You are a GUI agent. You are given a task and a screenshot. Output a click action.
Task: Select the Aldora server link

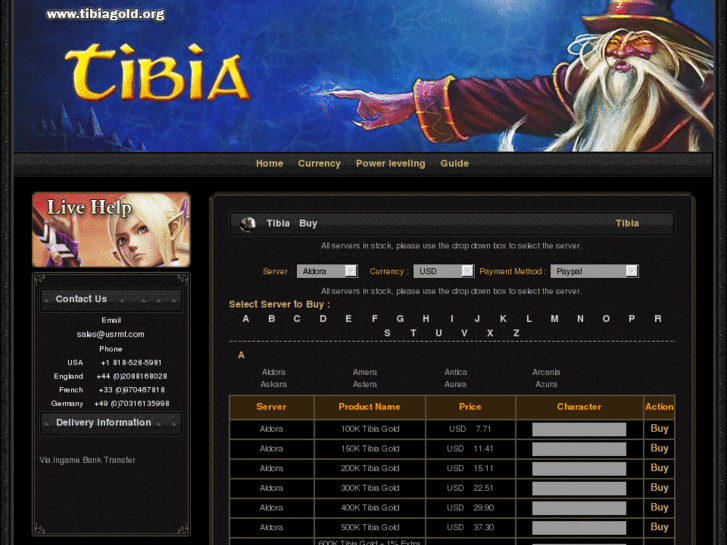click(274, 372)
